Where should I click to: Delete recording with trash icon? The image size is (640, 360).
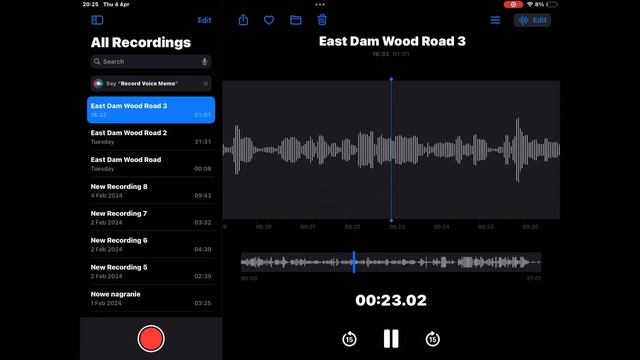pyautogui.click(x=322, y=20)
